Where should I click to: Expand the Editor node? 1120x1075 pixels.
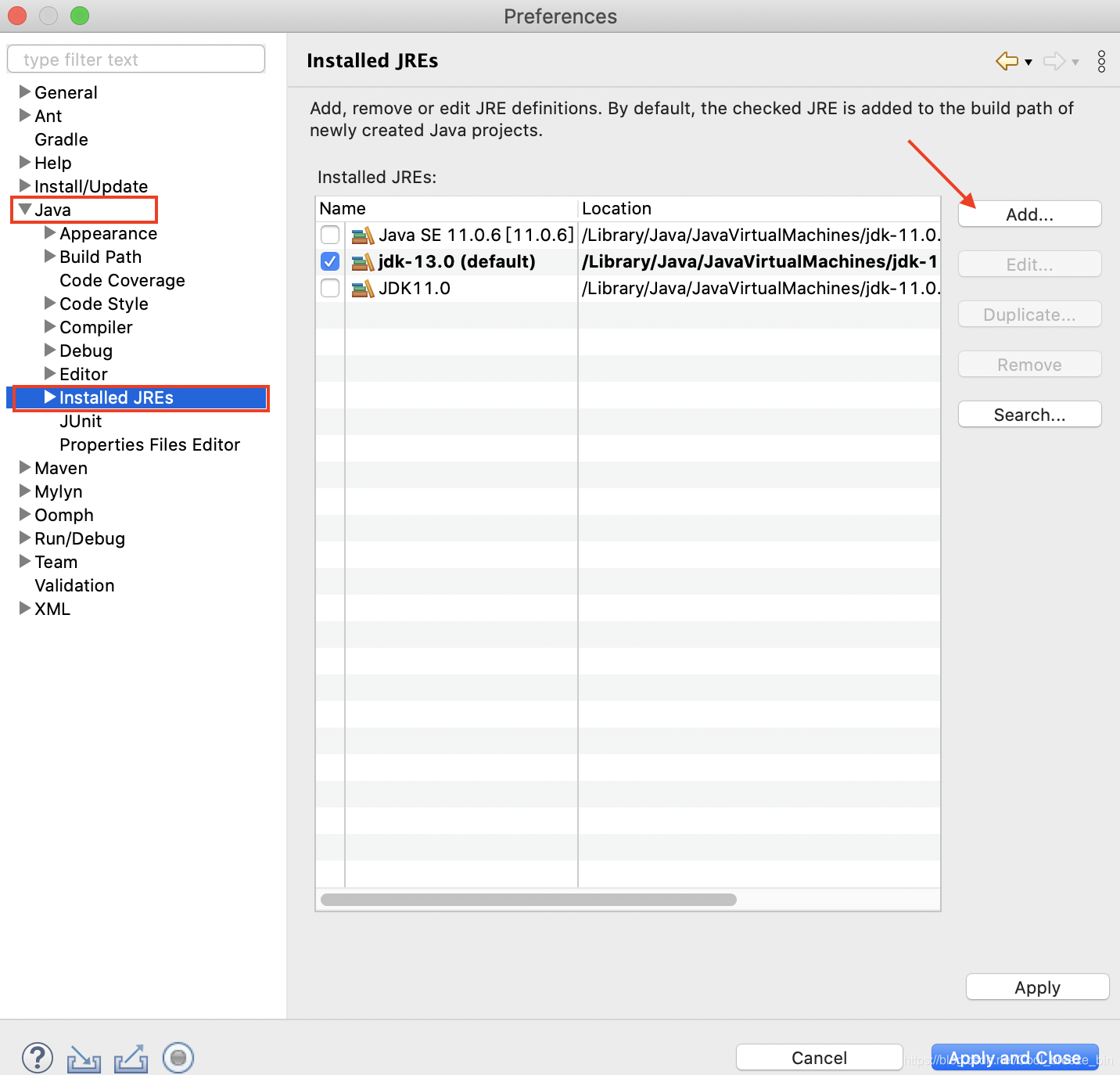pos(50,373)
